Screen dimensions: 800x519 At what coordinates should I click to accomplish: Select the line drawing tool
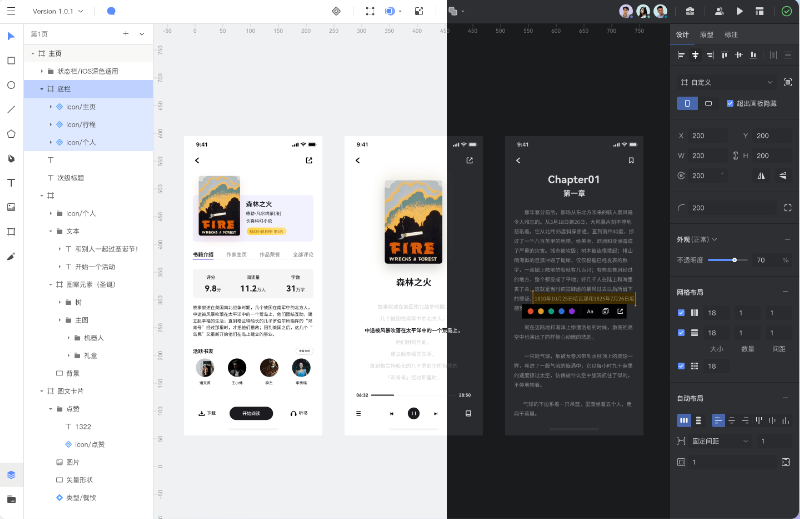pos(11,109)
